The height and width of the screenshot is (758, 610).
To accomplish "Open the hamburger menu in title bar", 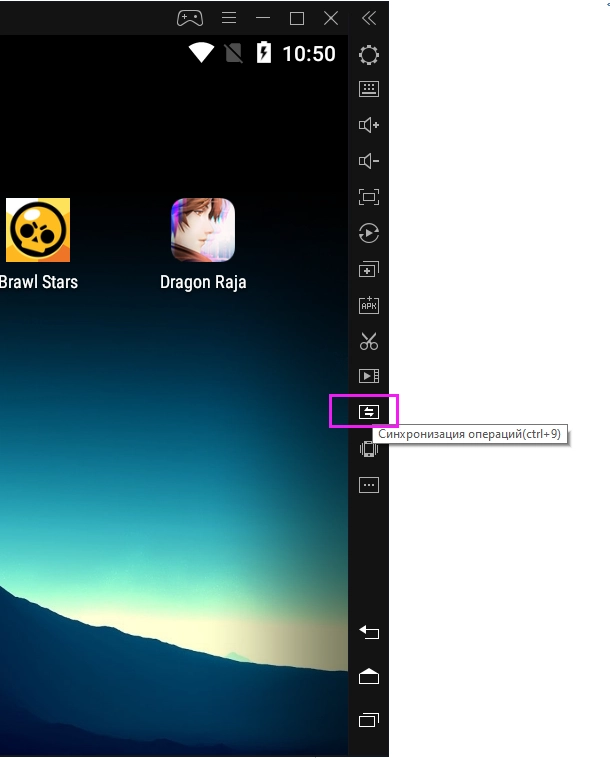I will 229,18.
